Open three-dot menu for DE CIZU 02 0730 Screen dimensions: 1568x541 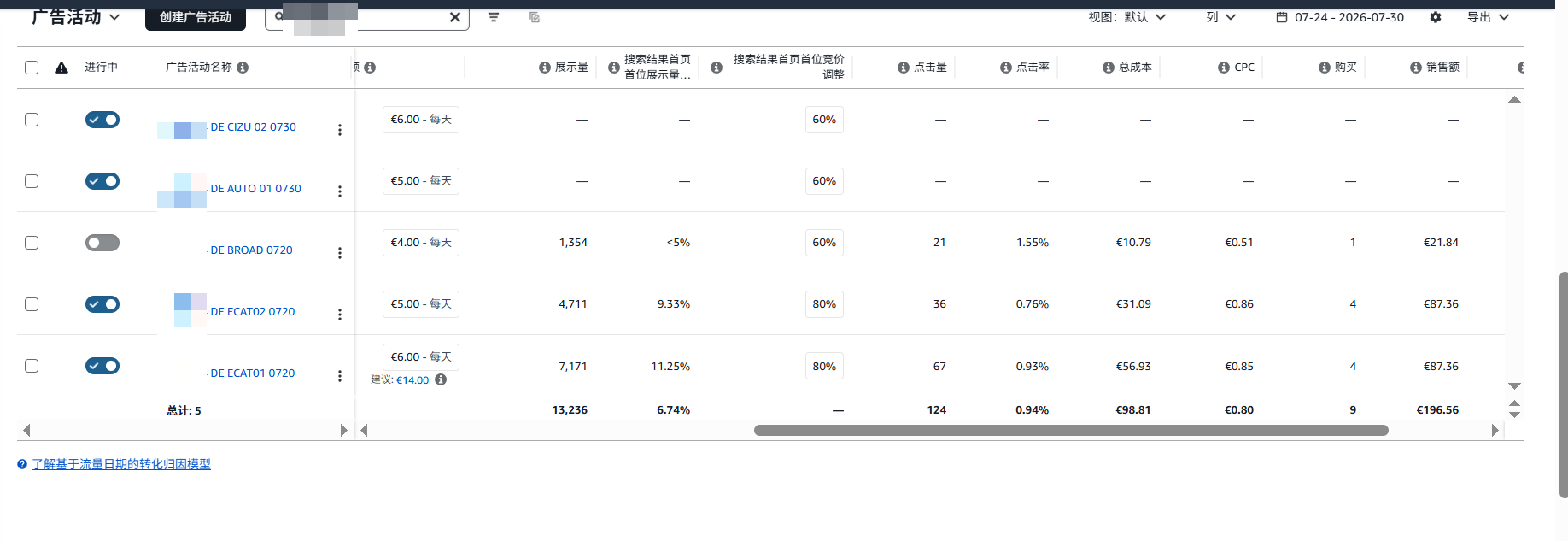[x=340, y=130]
